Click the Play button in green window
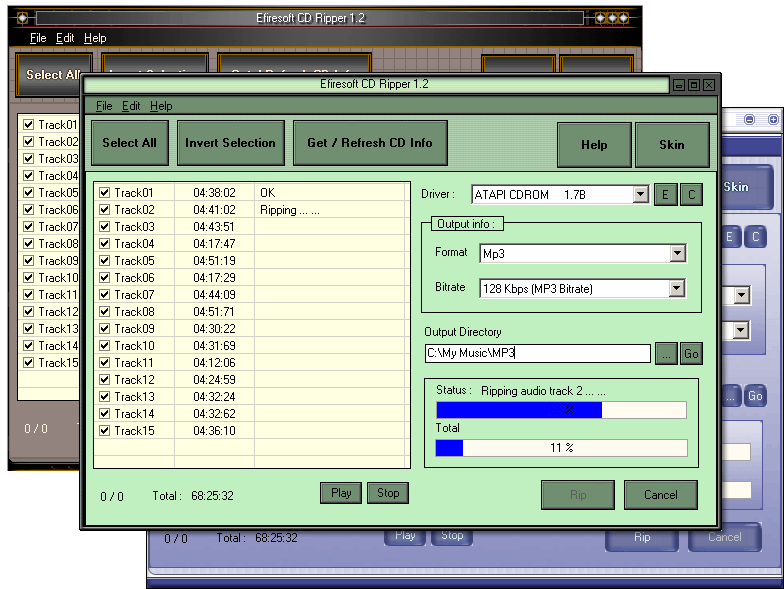 (x=341, y=493)
